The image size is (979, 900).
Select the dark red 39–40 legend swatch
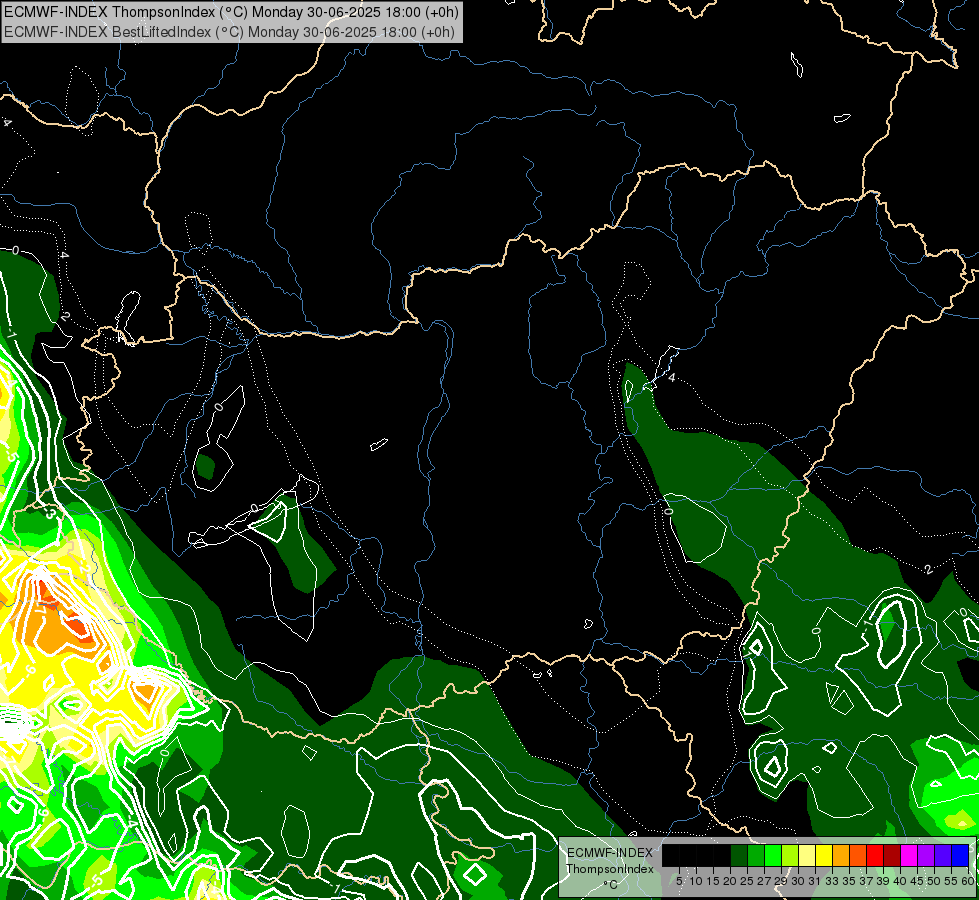892,855
